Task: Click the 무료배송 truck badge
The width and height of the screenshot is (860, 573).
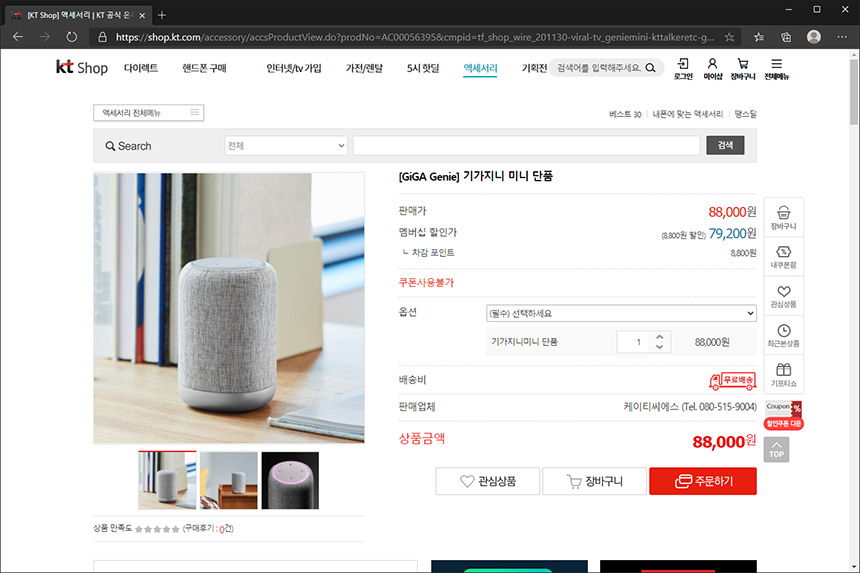Action: pos(732,381)
